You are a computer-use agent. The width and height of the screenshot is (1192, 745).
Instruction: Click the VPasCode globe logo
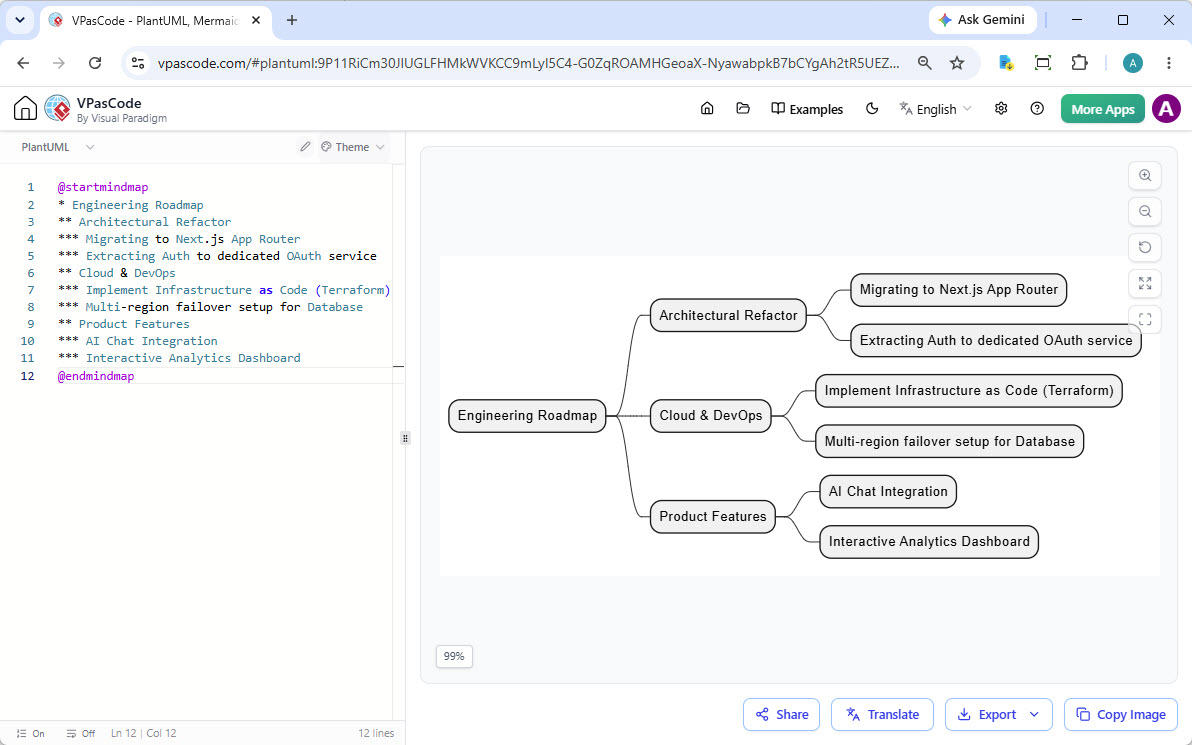58,109
